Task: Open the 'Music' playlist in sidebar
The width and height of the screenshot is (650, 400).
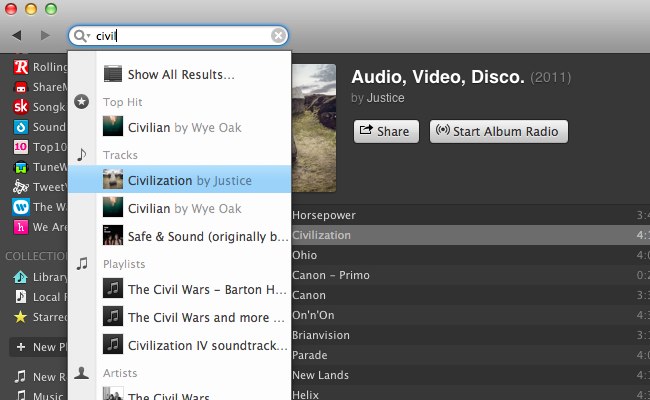Action: [40, 395]
